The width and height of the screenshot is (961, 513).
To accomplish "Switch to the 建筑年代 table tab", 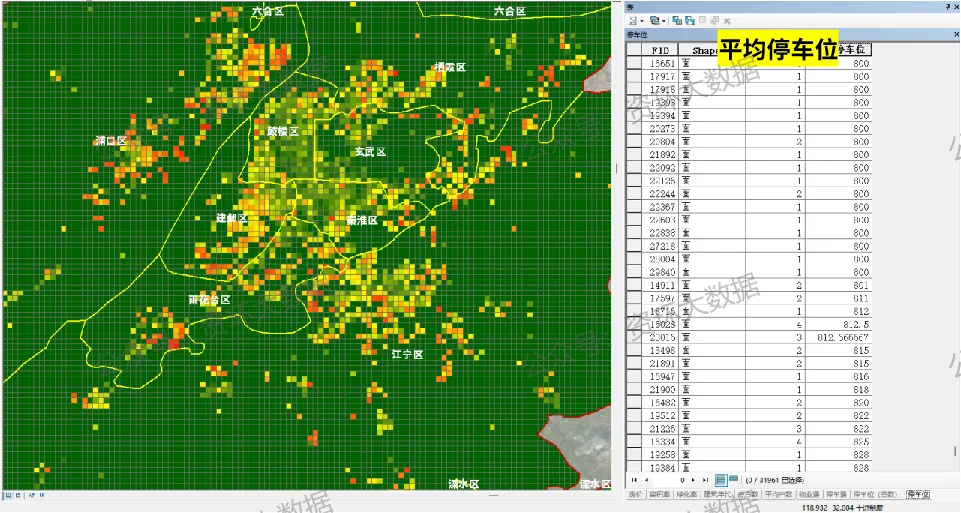I will tap(718, 494).
